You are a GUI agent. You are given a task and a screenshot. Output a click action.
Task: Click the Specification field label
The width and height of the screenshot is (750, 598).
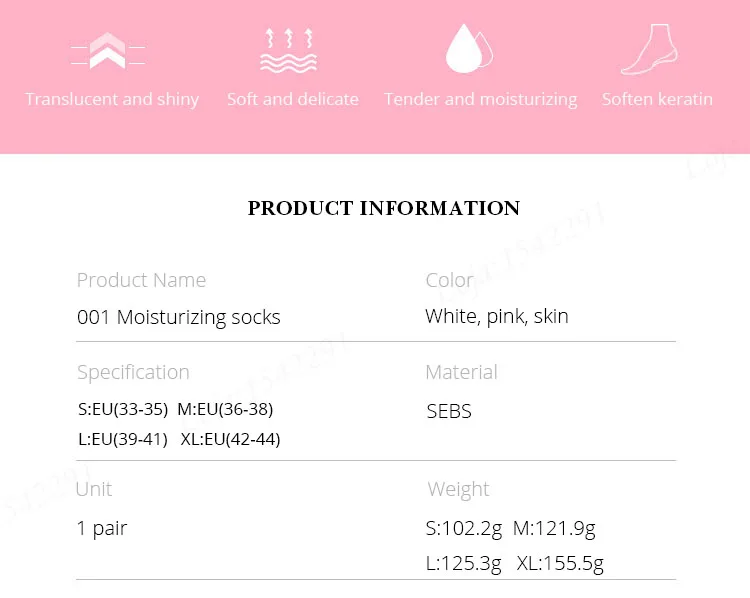[133, 372]
